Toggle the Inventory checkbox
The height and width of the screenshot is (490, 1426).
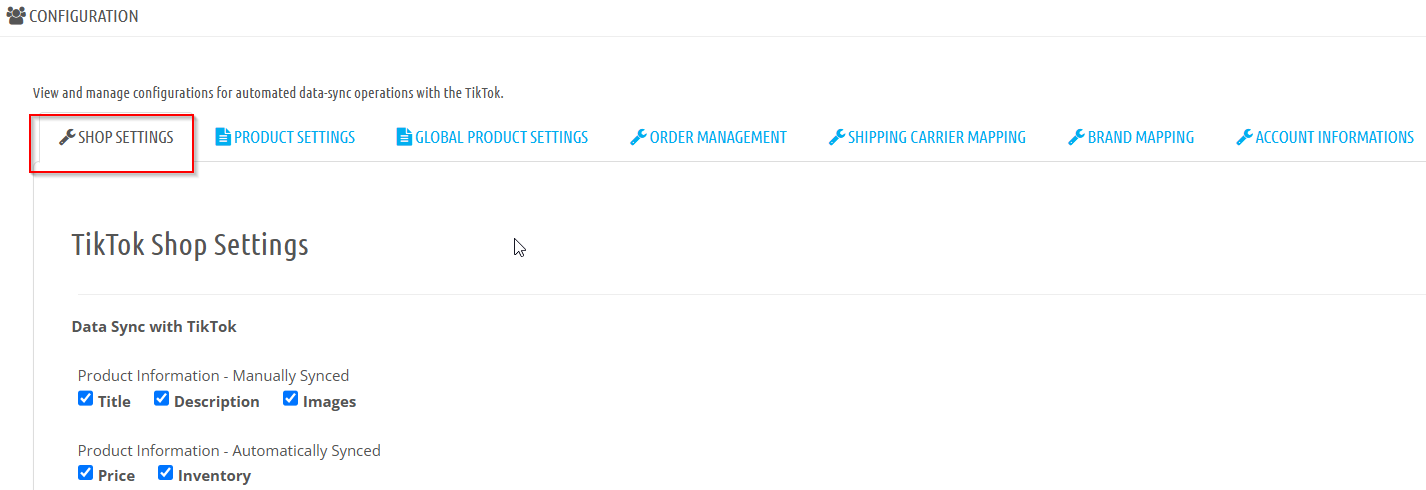click(x=166, y=473)
